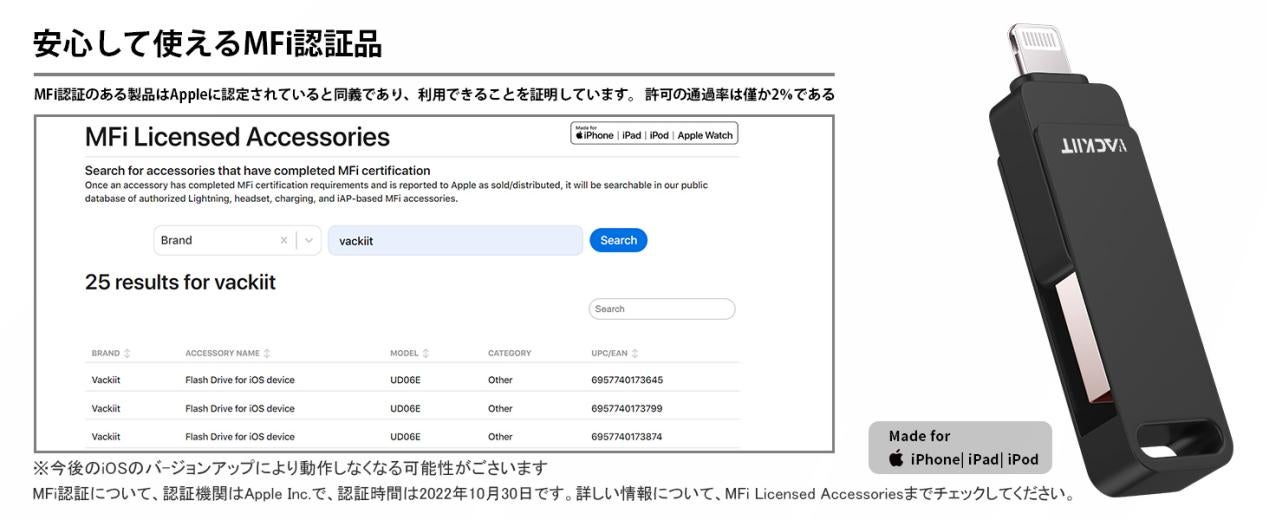The image size is (1269, 520).
Task: Select UPC 6957740173874 cell
Action: (x=627, y=436)
